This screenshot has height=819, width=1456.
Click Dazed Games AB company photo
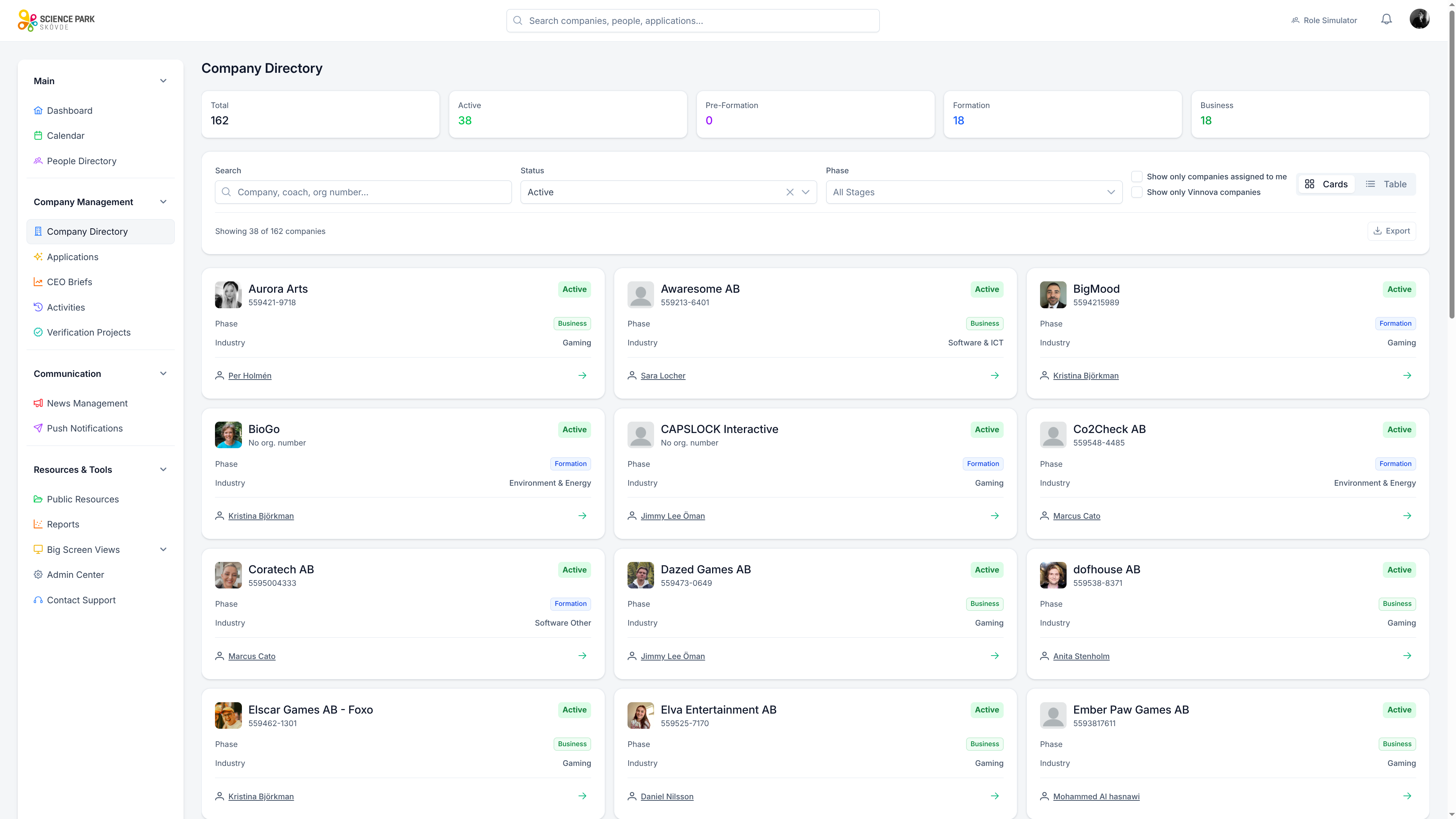tap(640, 575)
